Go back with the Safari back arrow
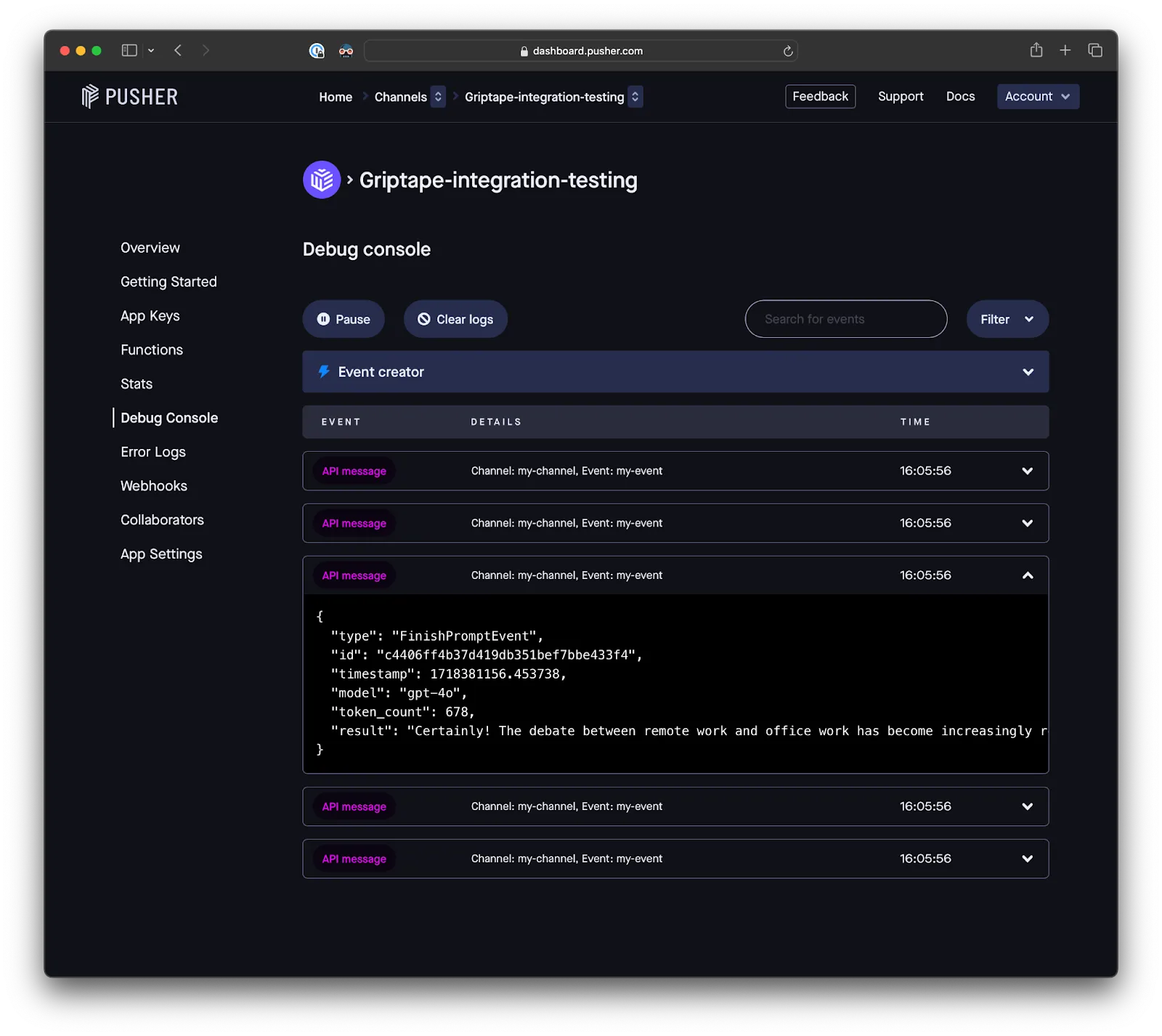This screenshot has width=1162, height=1036. point(178,50)
